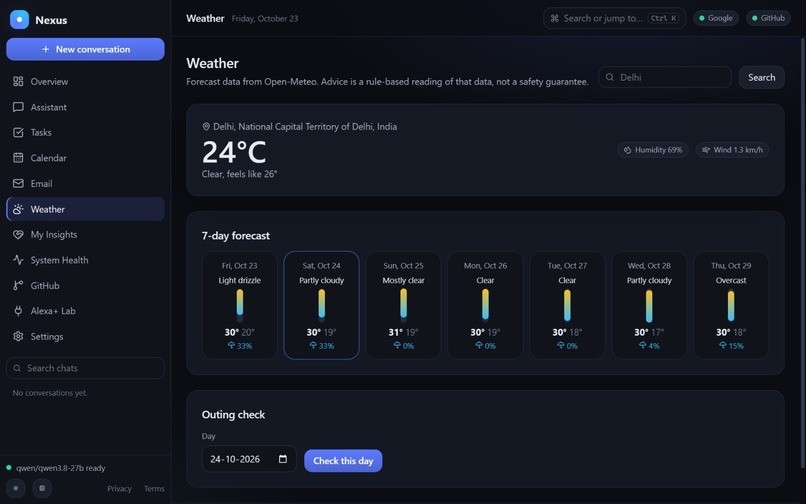The image size is (806, 504).
Task: Navigate to Calendar
Action: 85,158
